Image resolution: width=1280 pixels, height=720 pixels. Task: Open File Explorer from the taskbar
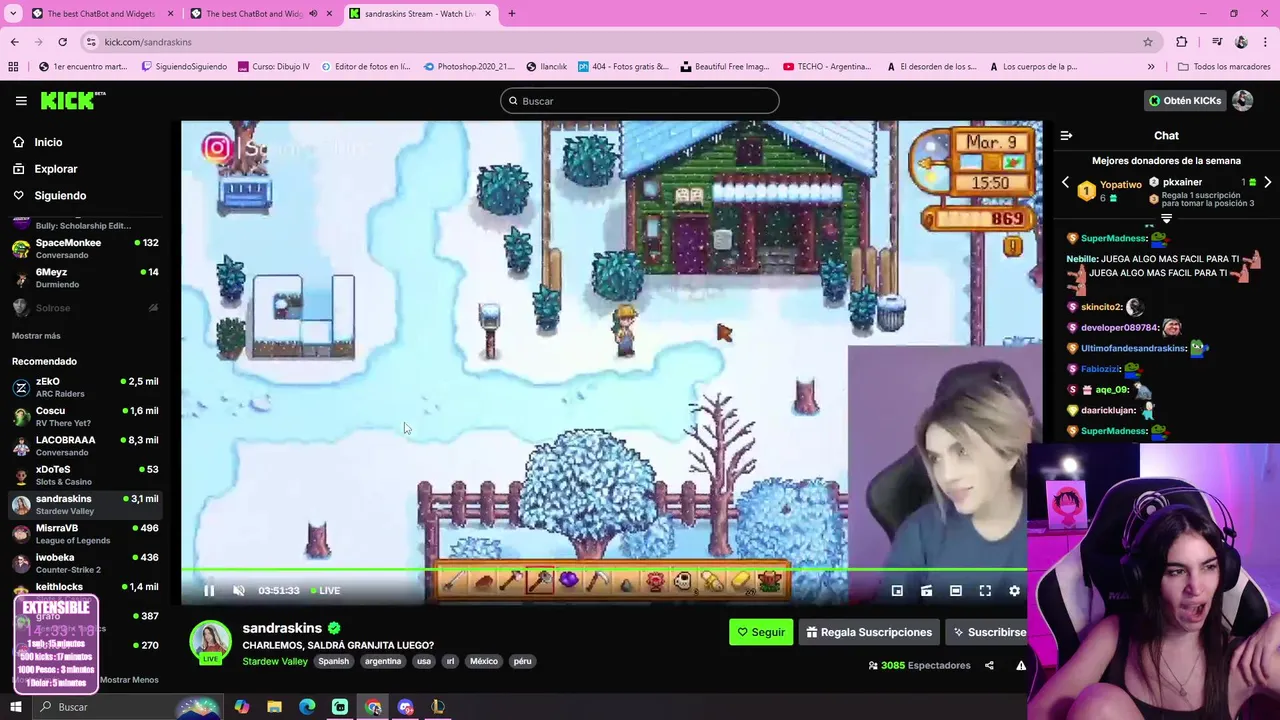274,707
